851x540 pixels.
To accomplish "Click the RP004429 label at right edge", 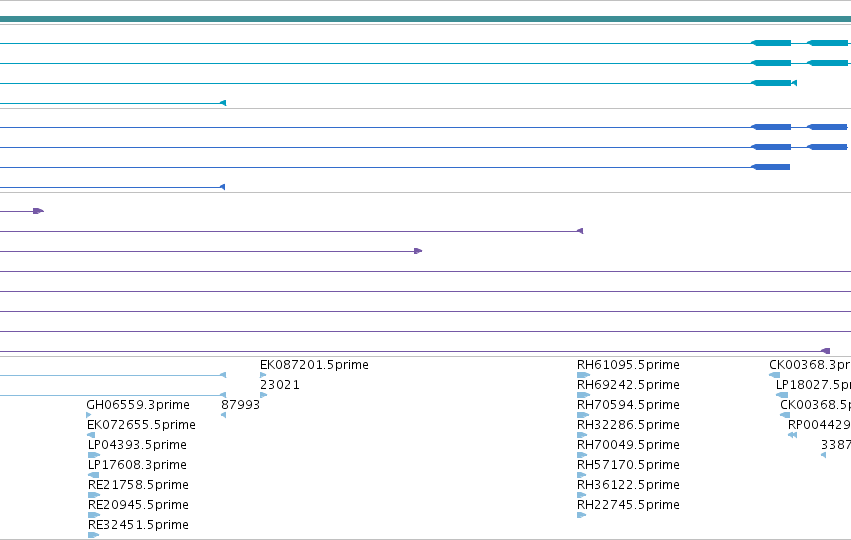I will (819, 425).
